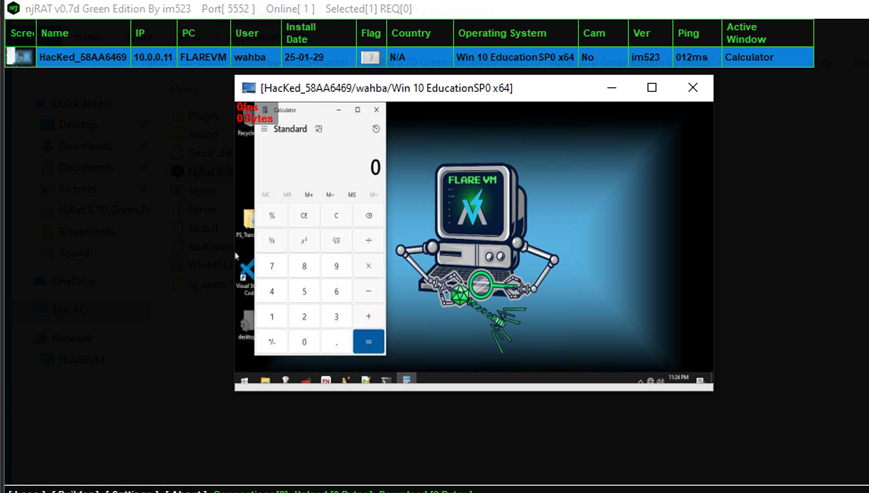Open the Calculator hamburger navigation menu
This screenshot has width=869, height=493.
click(264, 129)
